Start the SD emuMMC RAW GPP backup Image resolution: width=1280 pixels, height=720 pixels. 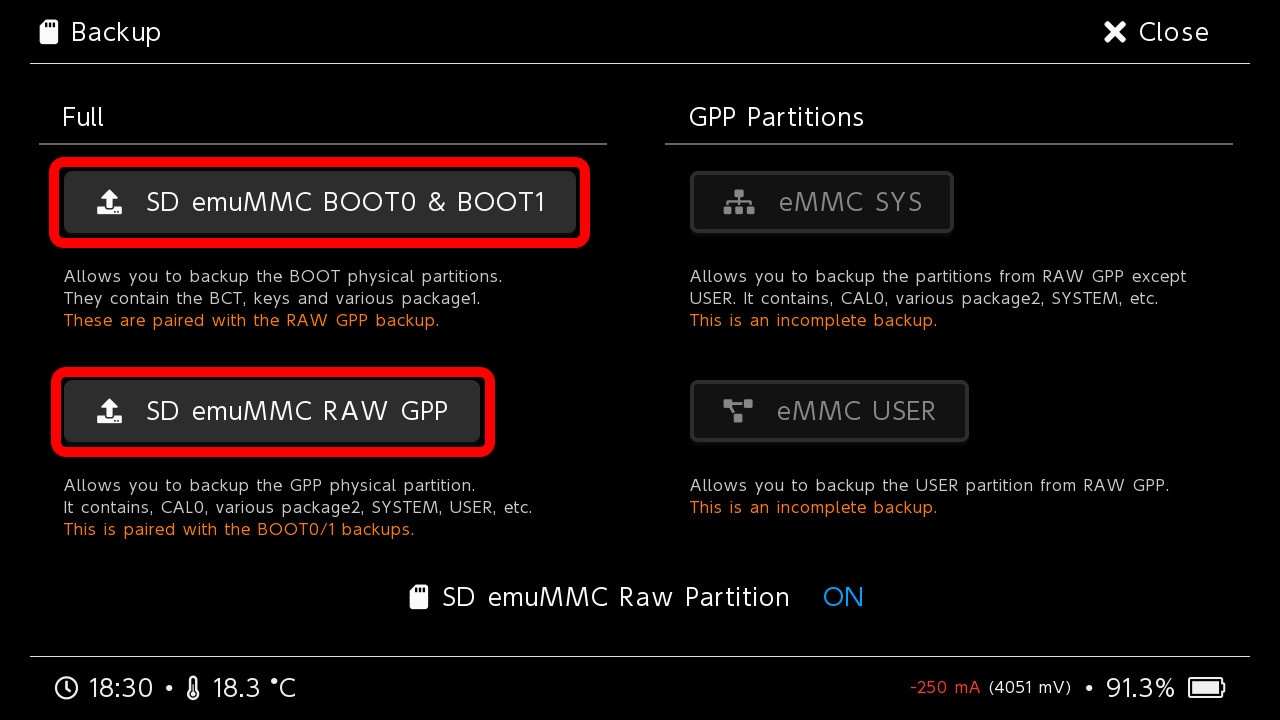pyautogui.click(x=297, y=411)
